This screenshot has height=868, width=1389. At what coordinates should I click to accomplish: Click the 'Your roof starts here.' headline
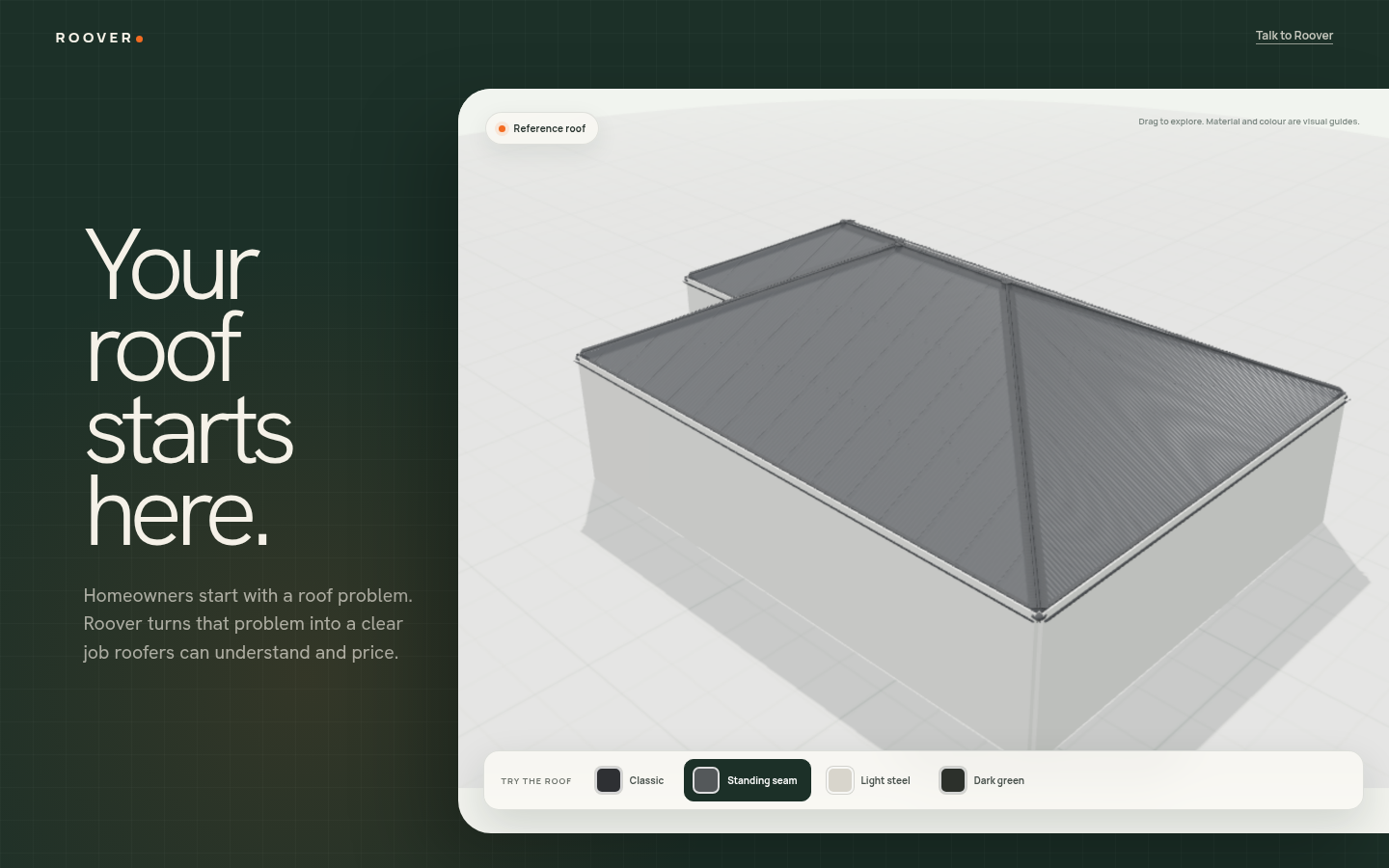tap(189, 387)
